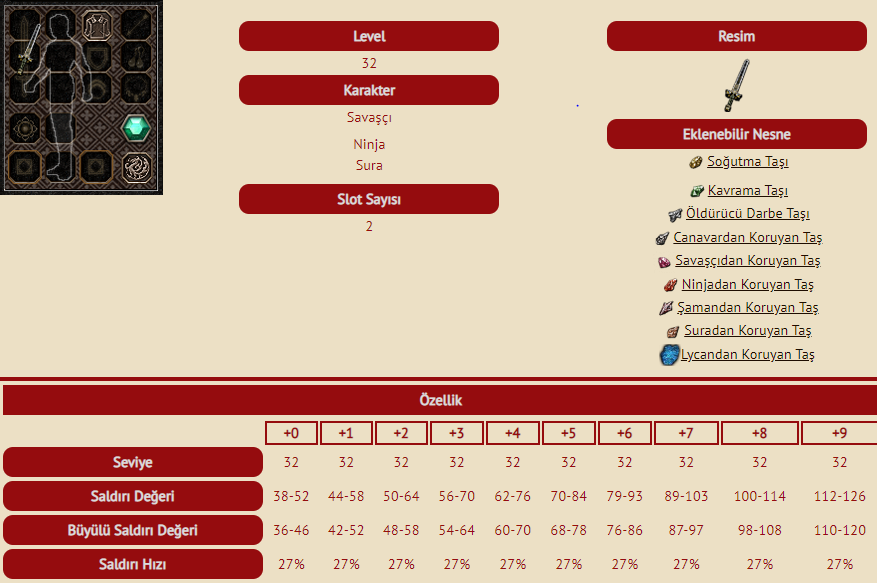Click the Saldırı Hızı row label
The image size is (877, 583).
click(133, 564)
